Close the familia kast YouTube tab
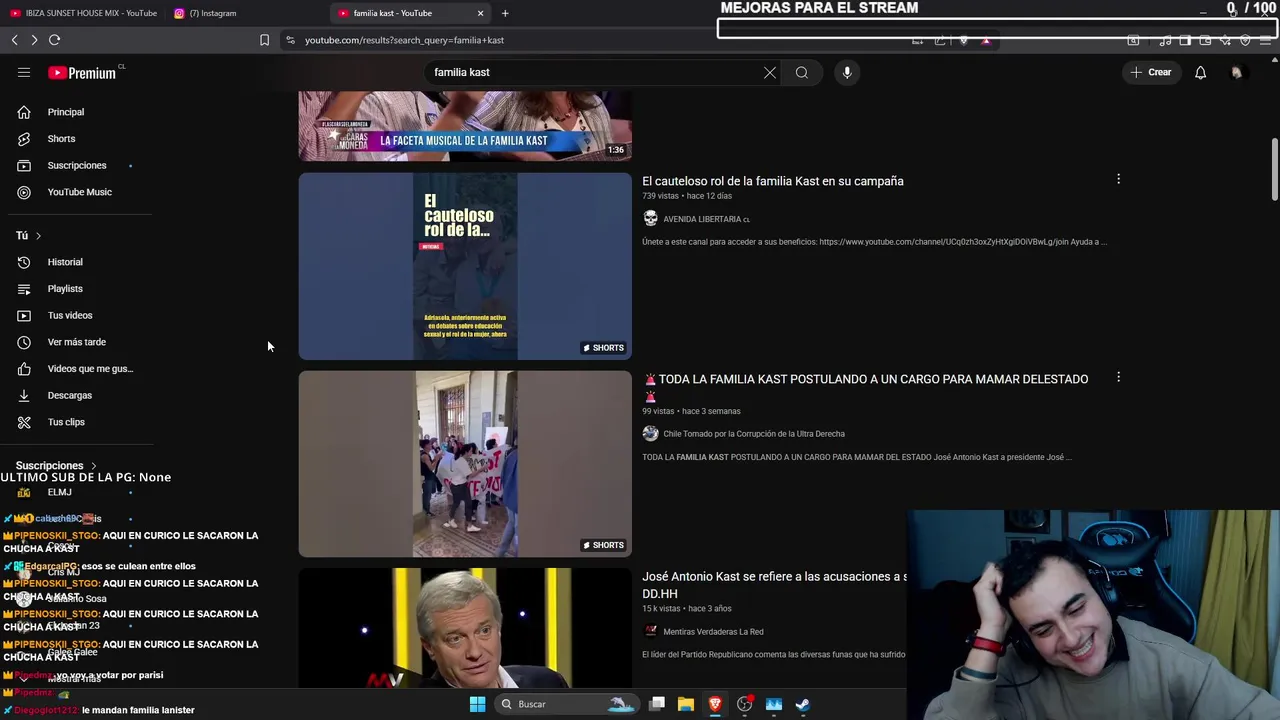The image size is (1280, 720). pyautogui.click(x=480, y=13)
